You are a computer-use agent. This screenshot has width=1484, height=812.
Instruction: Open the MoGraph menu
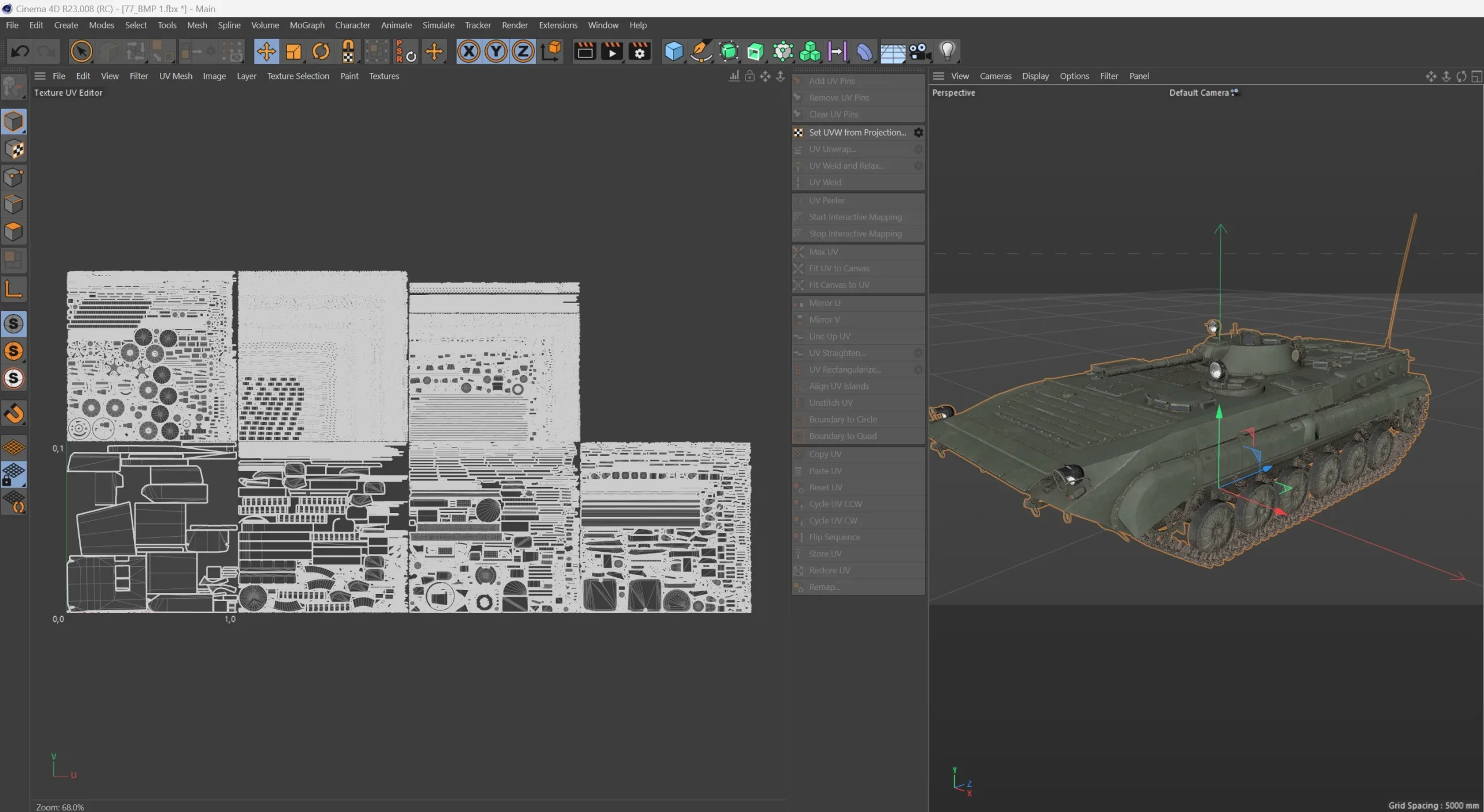[x=307, y=26]
